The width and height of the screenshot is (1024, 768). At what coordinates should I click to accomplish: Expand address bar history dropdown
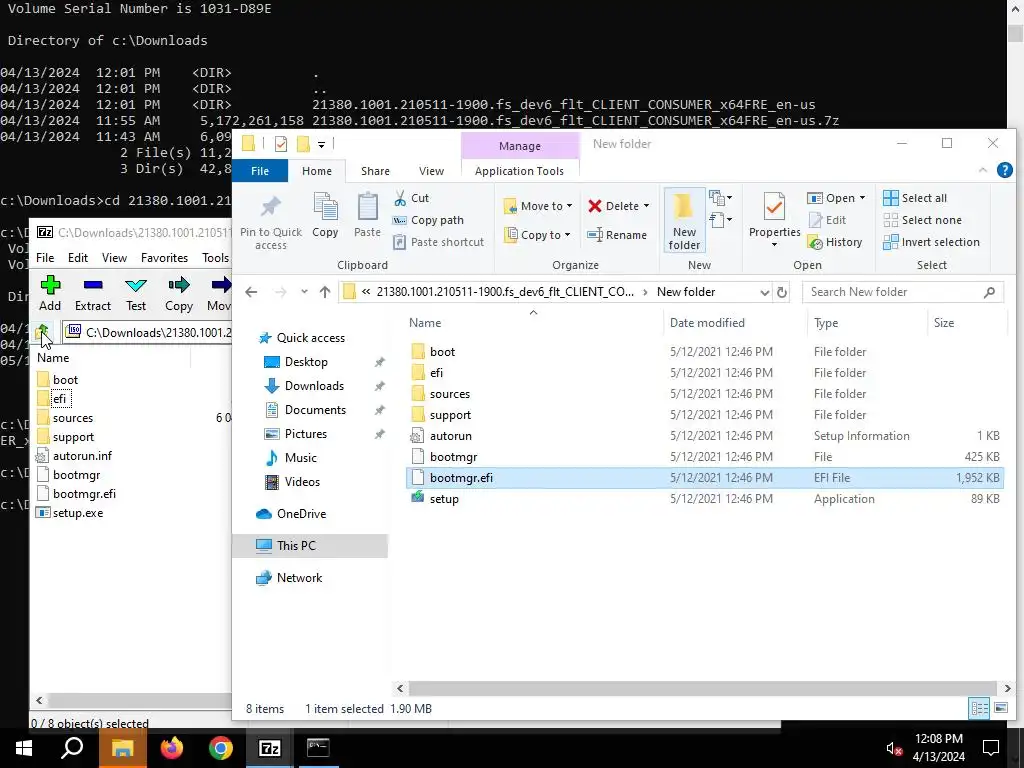[765, 292]
